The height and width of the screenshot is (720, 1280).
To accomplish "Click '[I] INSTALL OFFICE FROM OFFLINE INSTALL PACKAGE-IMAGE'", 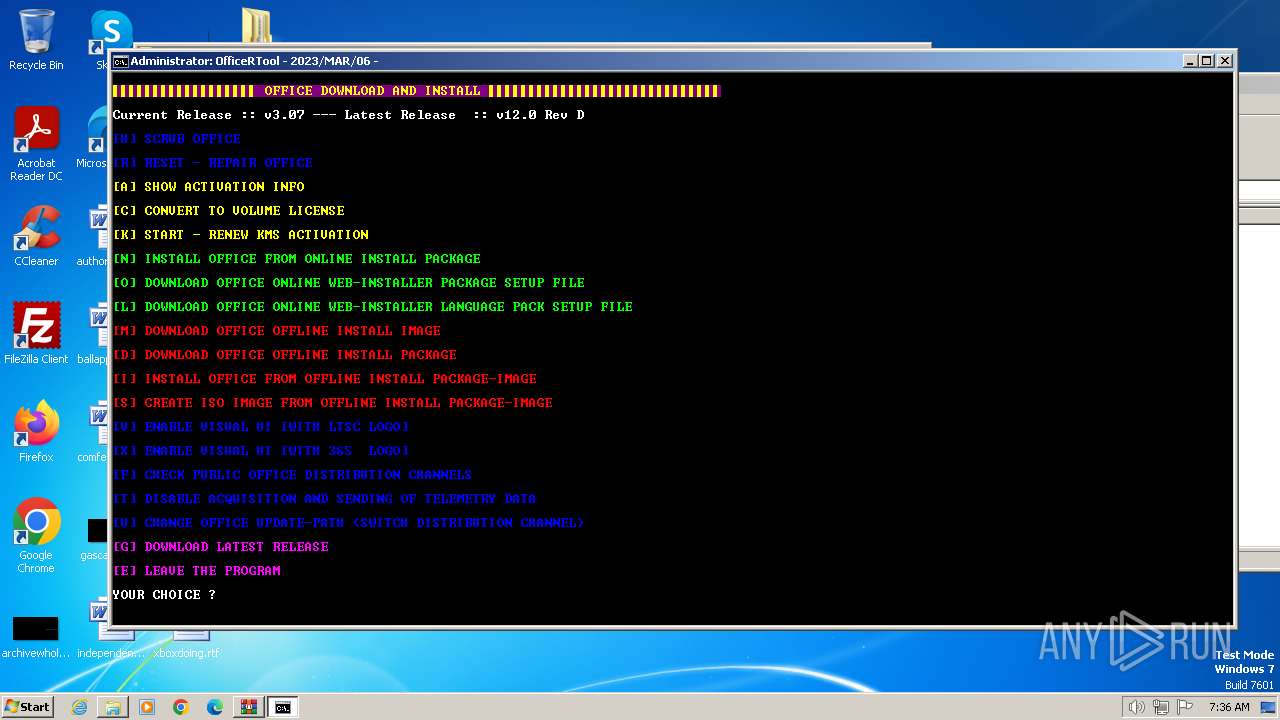I will (x=324, y=379).
